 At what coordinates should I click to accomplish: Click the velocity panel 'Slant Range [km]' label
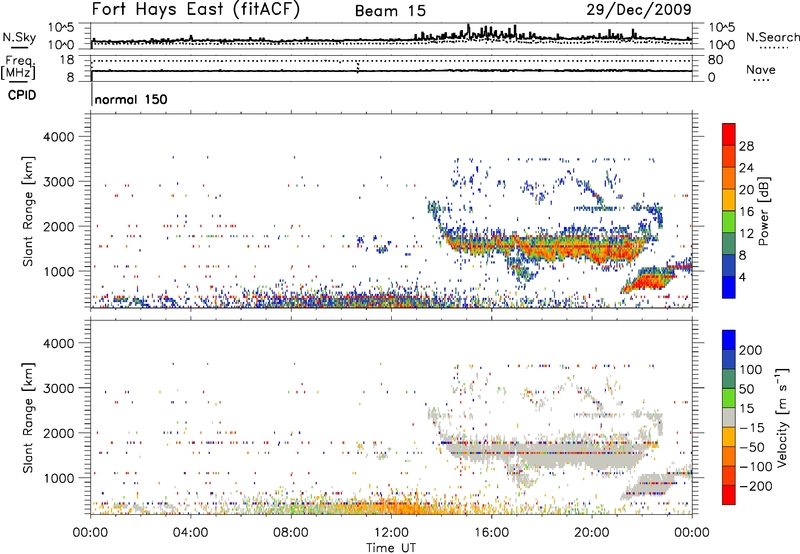pyautogui.click(x=28, y=417)
